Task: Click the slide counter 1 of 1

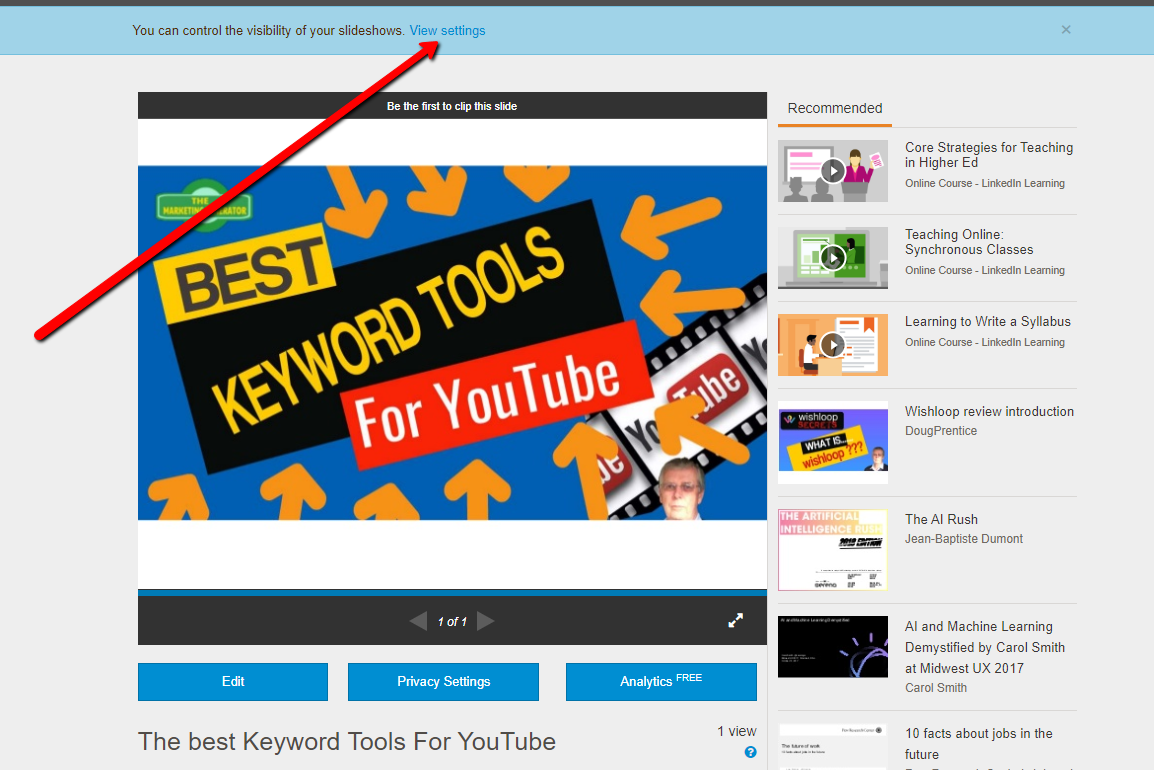Action: coord(452,622)
